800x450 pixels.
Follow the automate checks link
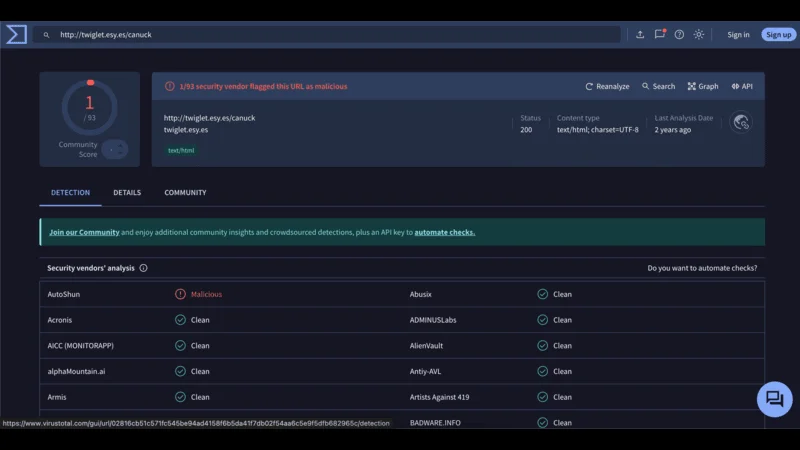tap(444, 232)
